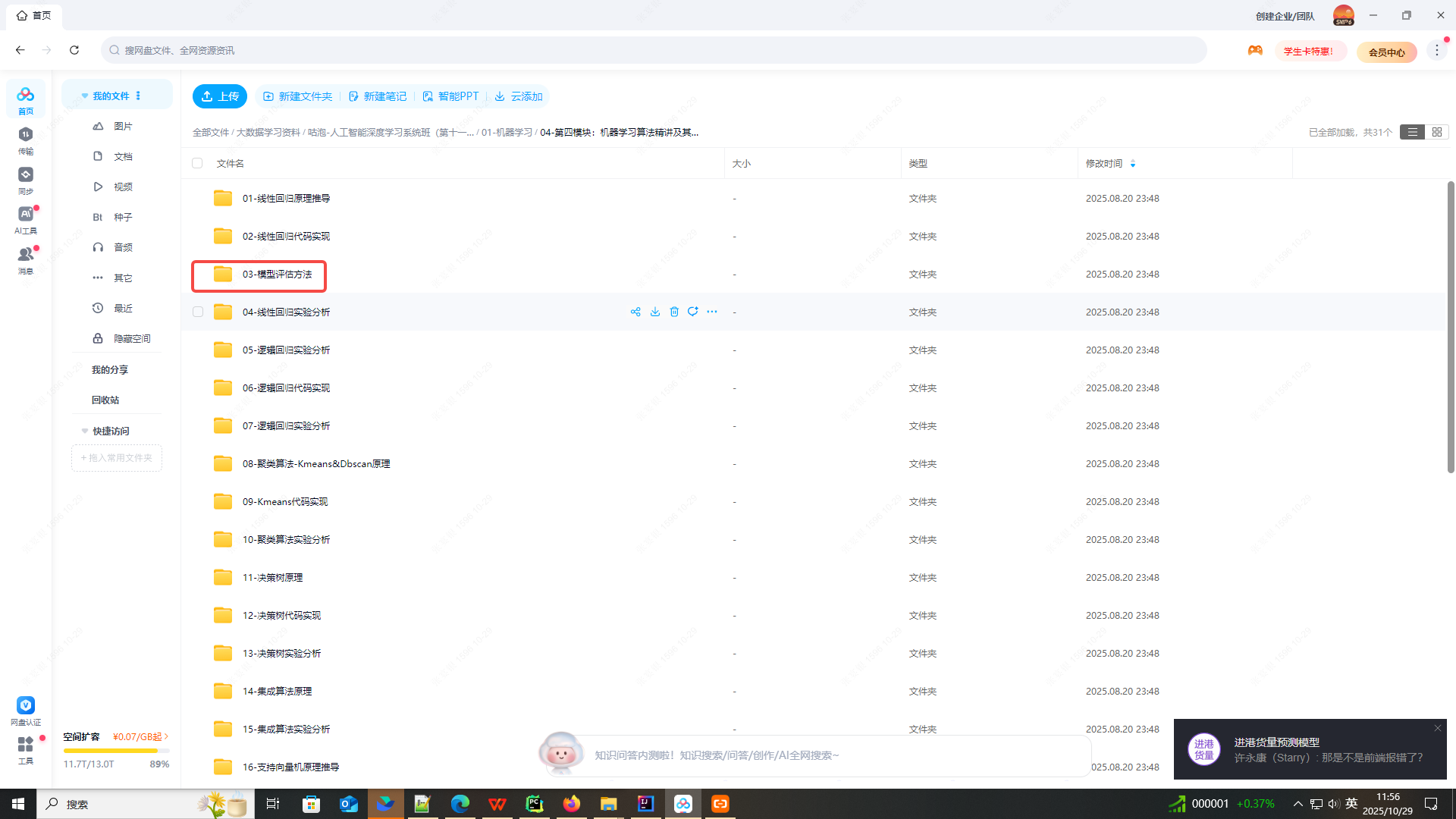Switch to grid view icon
This screenshot has width=1456, height=819.
(1436, 132)
